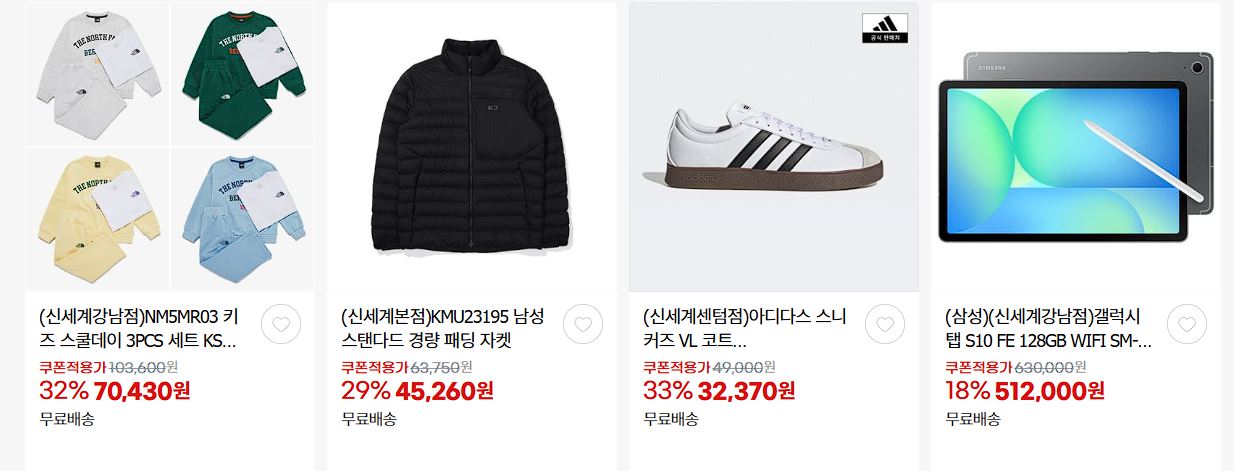This screenshot has height=471, width=1234.
Task: Open blue North Face sweatshirt set image
Action: point(241,219)
